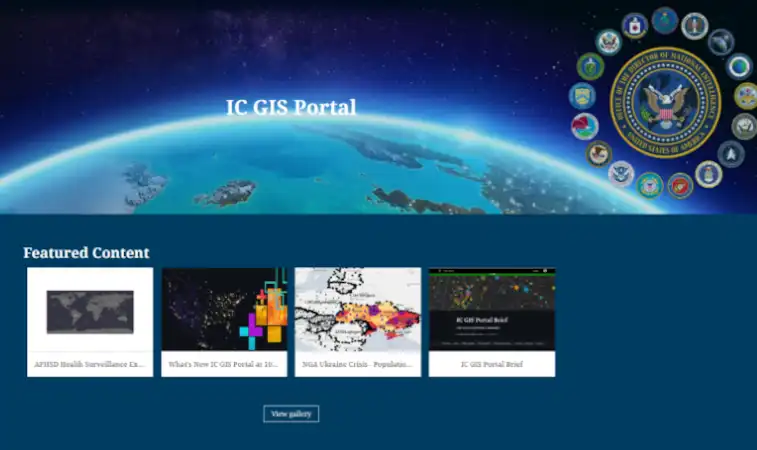This screenshot has height=450, width=757.
Task: Select the Air Force seal
Action: point(709,174)
